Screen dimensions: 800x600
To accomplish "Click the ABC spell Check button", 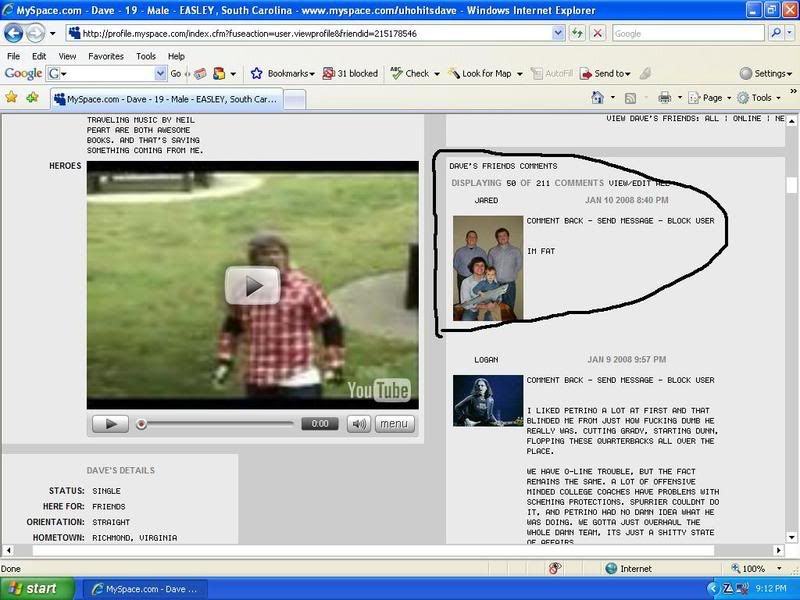I will pyautogui.click(x=409, y=73).
